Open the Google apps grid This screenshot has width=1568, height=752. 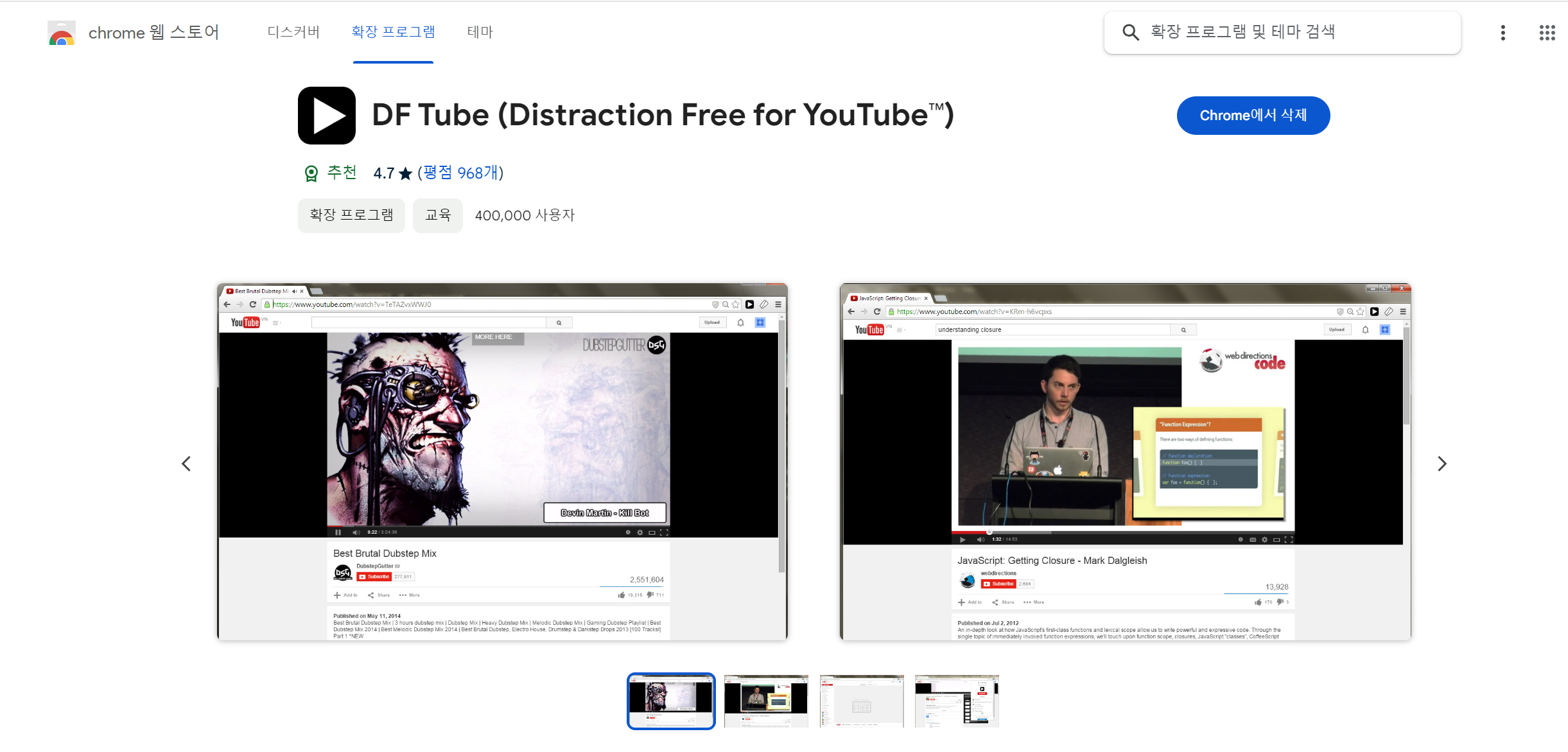click(1547, 33)
